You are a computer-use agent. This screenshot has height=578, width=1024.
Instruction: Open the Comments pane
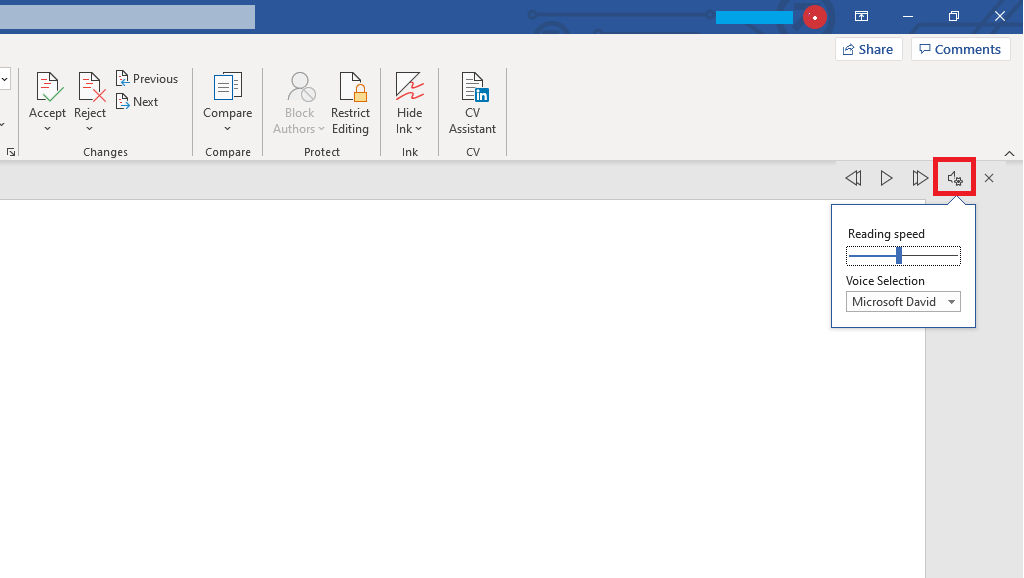(x=960, y=49)
